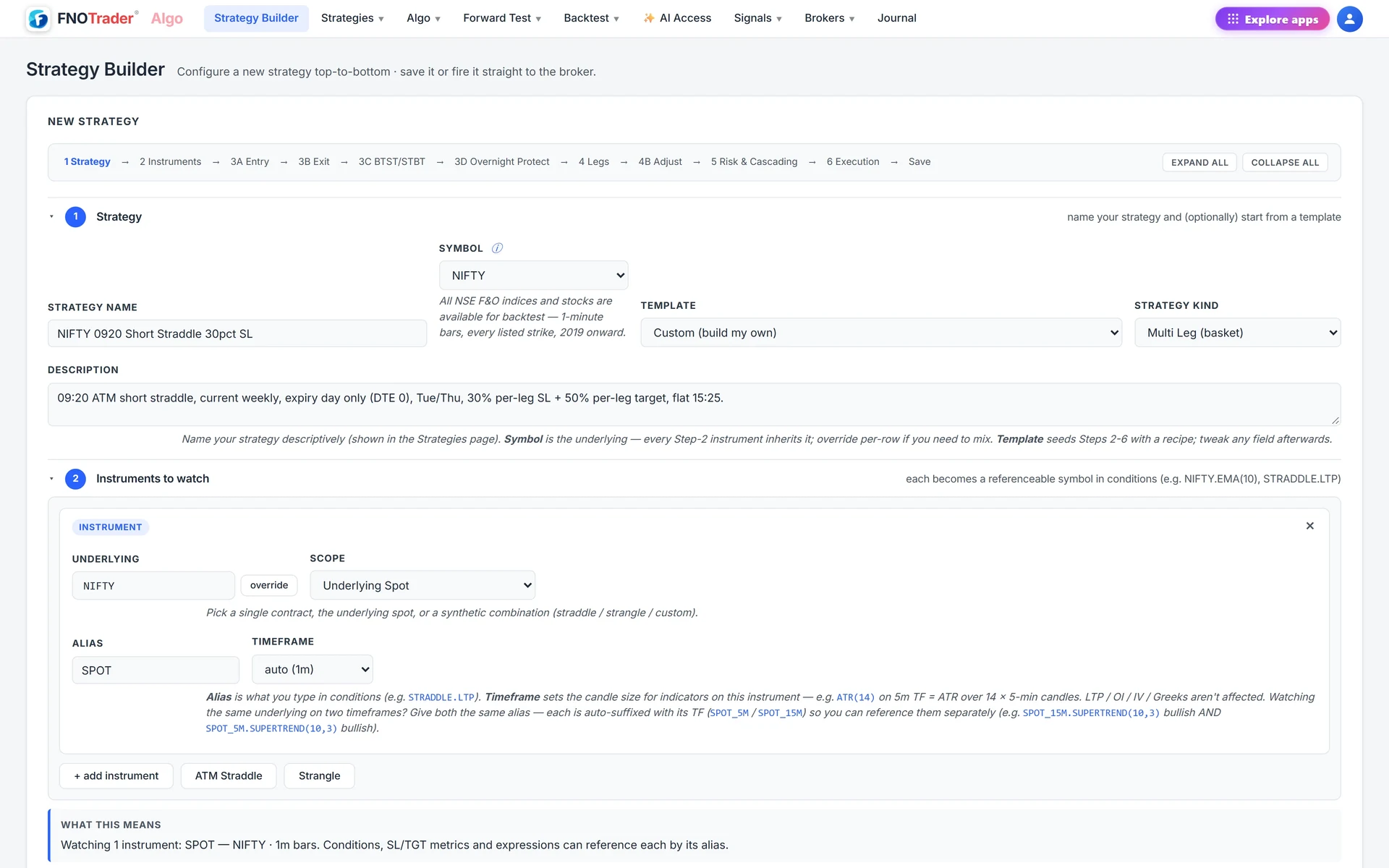Collapse Instruments to watch section triangle
1389x868 pixels.
(x=51, y=479)
